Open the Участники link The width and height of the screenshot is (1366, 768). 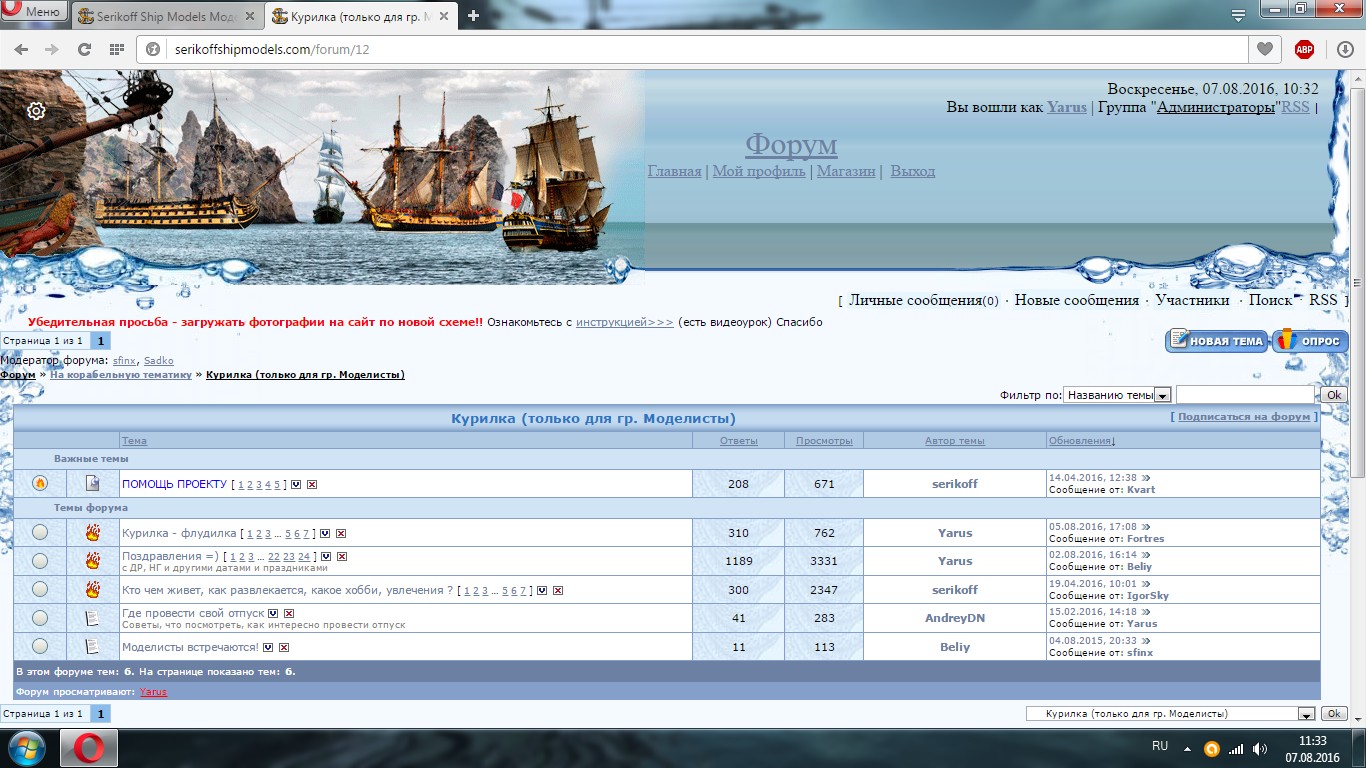pyautogui.click(x=1193, y=300)
